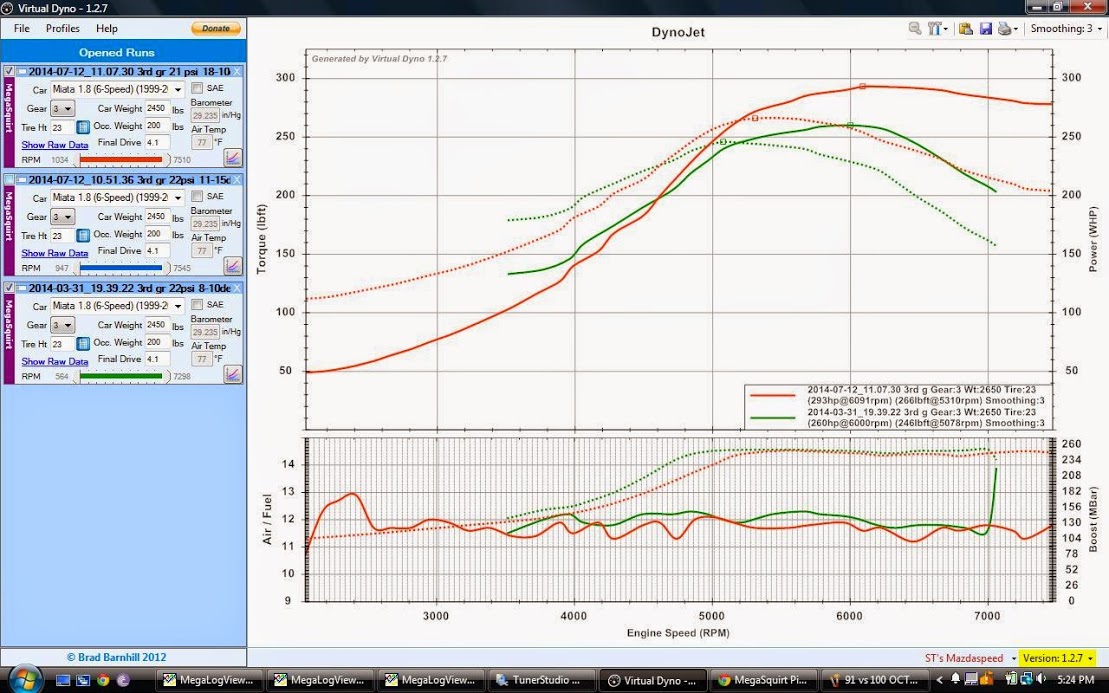
Task: Open the chart settings tools icon
Action: tap(935, 29)
